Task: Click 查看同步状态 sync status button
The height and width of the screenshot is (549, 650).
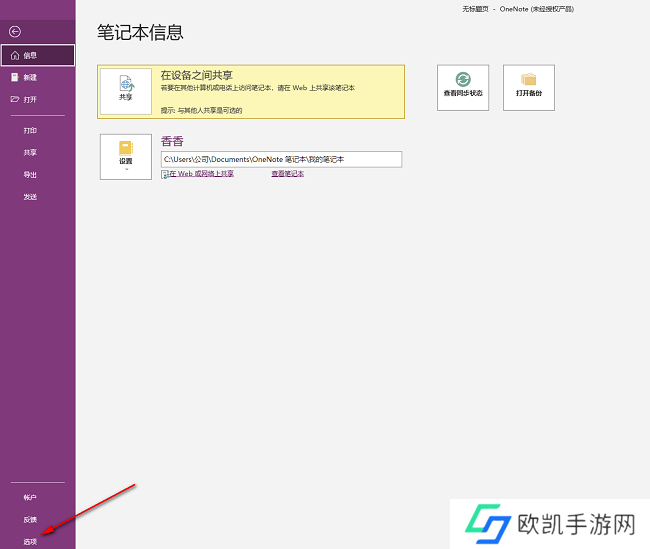Action: point(463,87)
